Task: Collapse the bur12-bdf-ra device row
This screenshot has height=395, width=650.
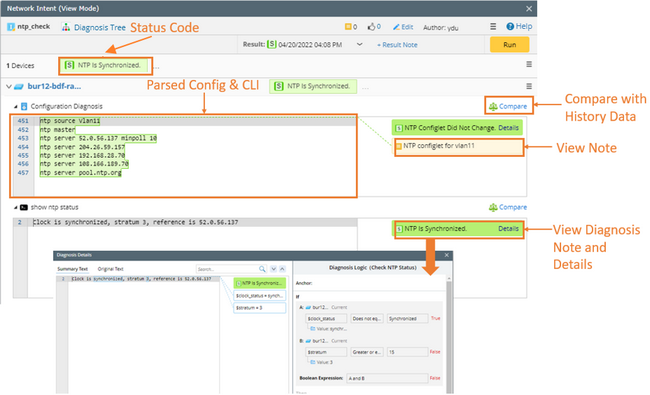Action: [x=9, y=87]
